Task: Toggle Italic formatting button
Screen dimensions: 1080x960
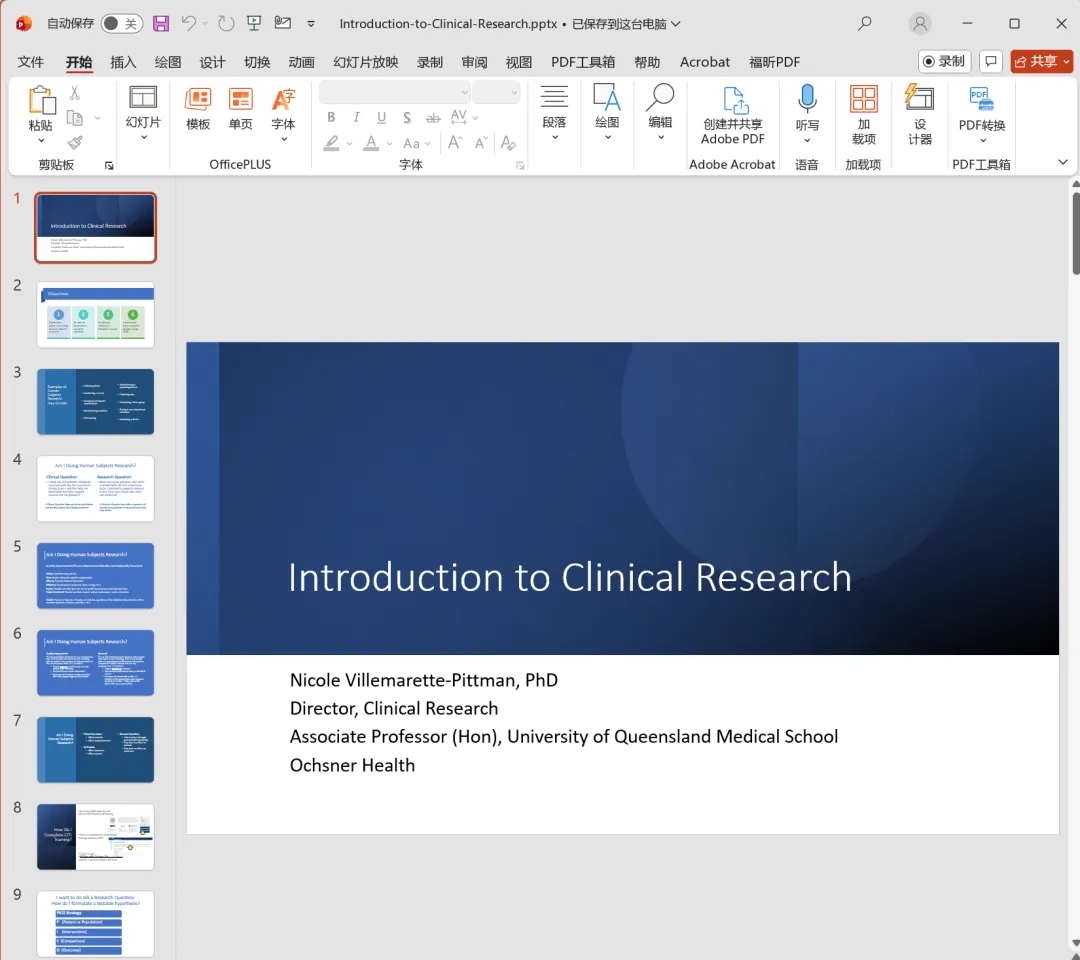Action: pos(356,118)
